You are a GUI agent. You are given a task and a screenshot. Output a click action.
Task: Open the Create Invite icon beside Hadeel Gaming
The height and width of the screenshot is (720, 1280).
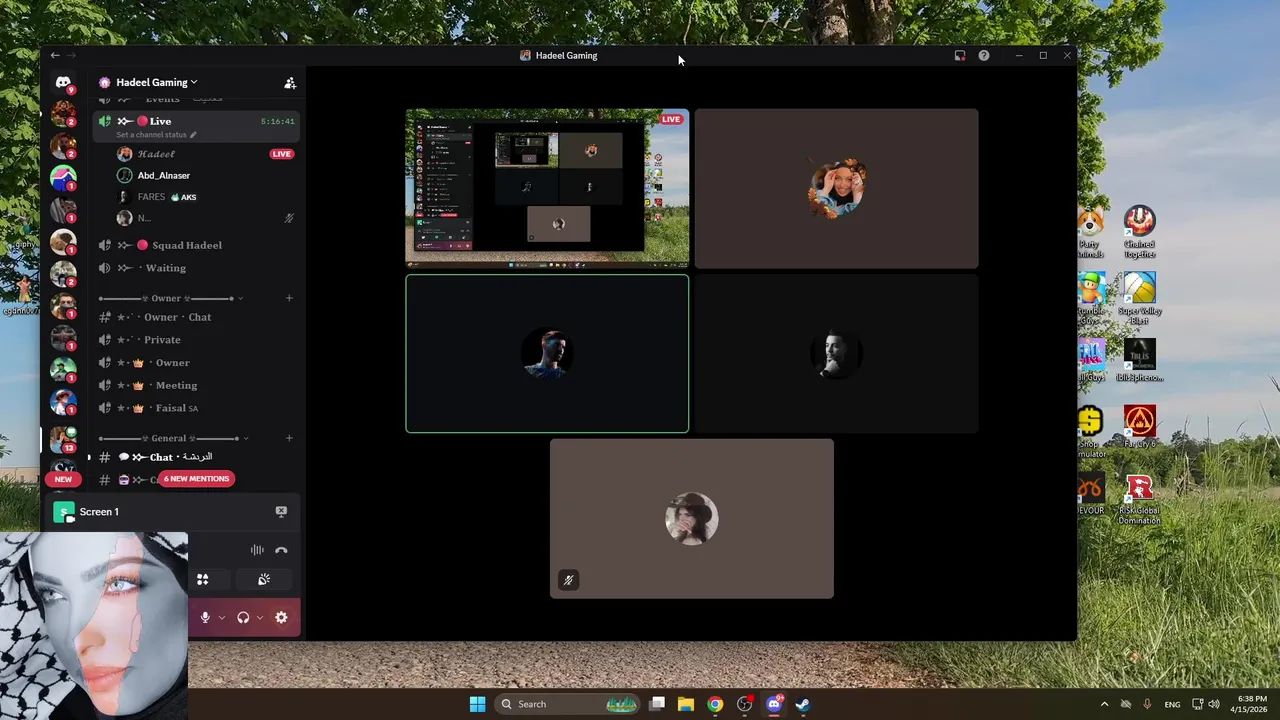coord(290,83)
